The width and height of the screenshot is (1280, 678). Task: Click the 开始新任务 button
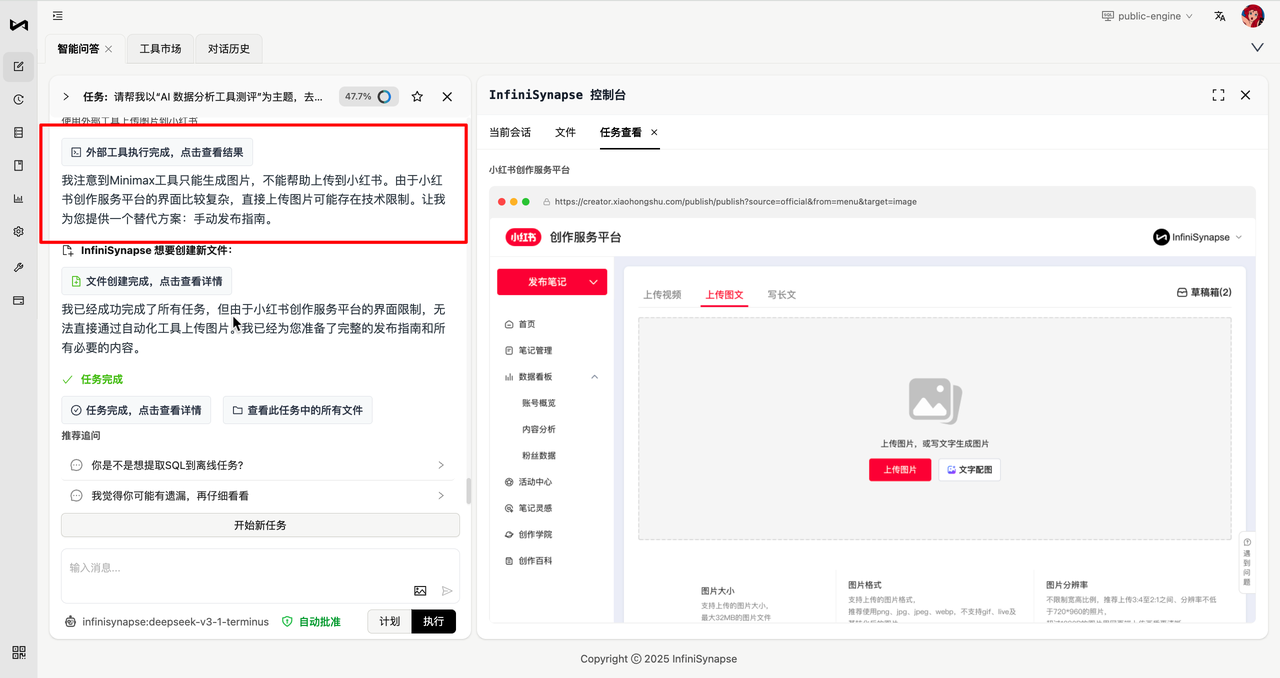[260, 525]
